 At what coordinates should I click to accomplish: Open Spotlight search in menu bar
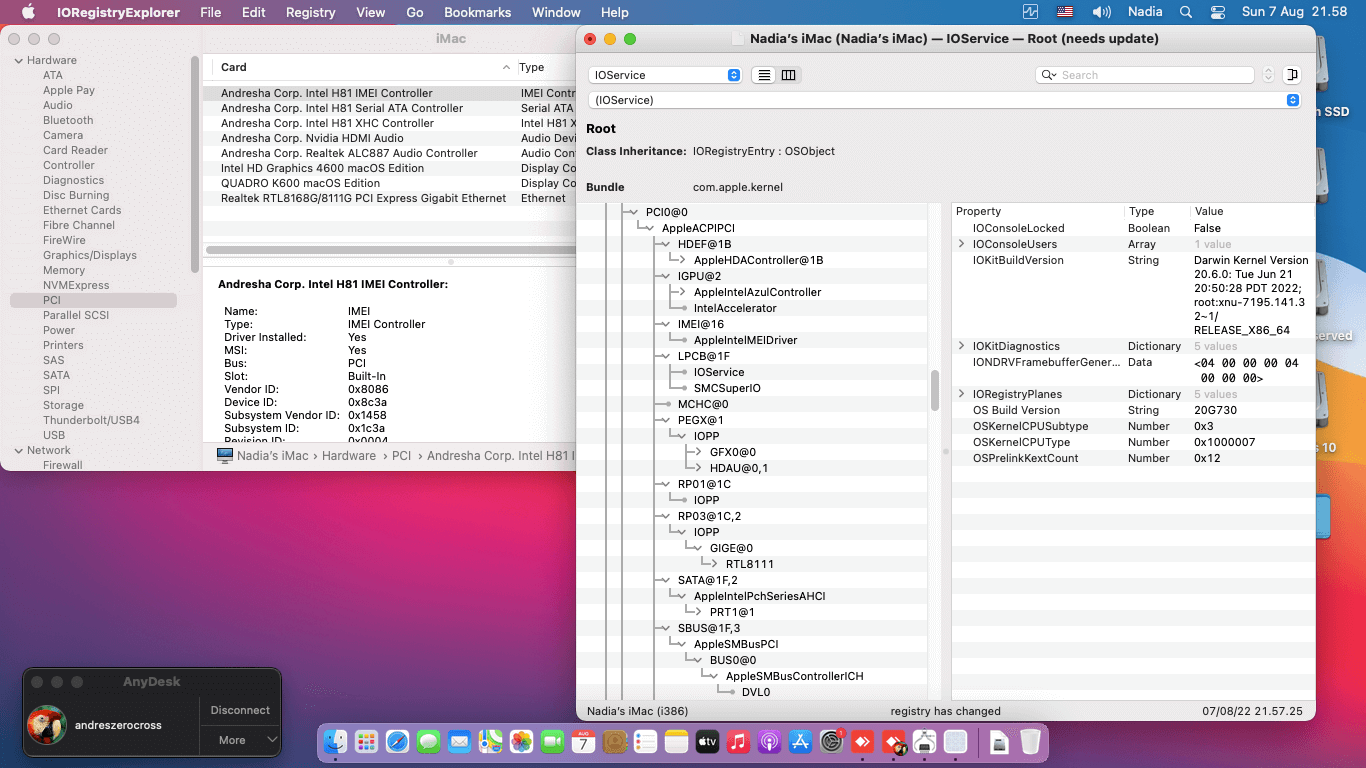(x=1186, y=12)
